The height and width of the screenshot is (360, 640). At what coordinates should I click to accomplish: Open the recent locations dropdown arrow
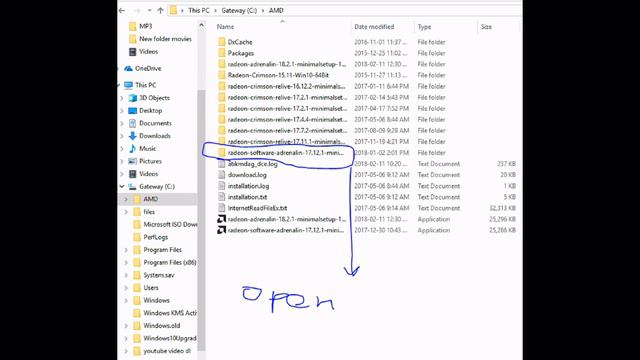[149, 11]
